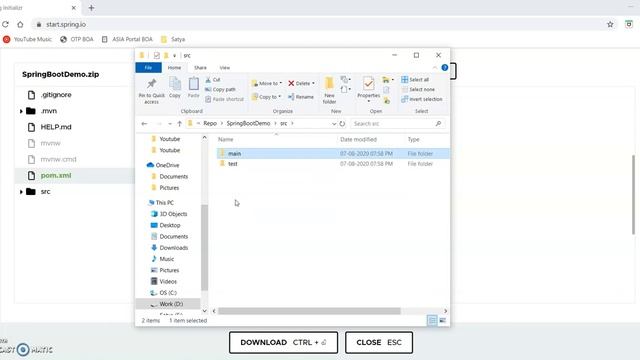Click Select all in the ribbon
640x360 pixels.
point(415,80)
